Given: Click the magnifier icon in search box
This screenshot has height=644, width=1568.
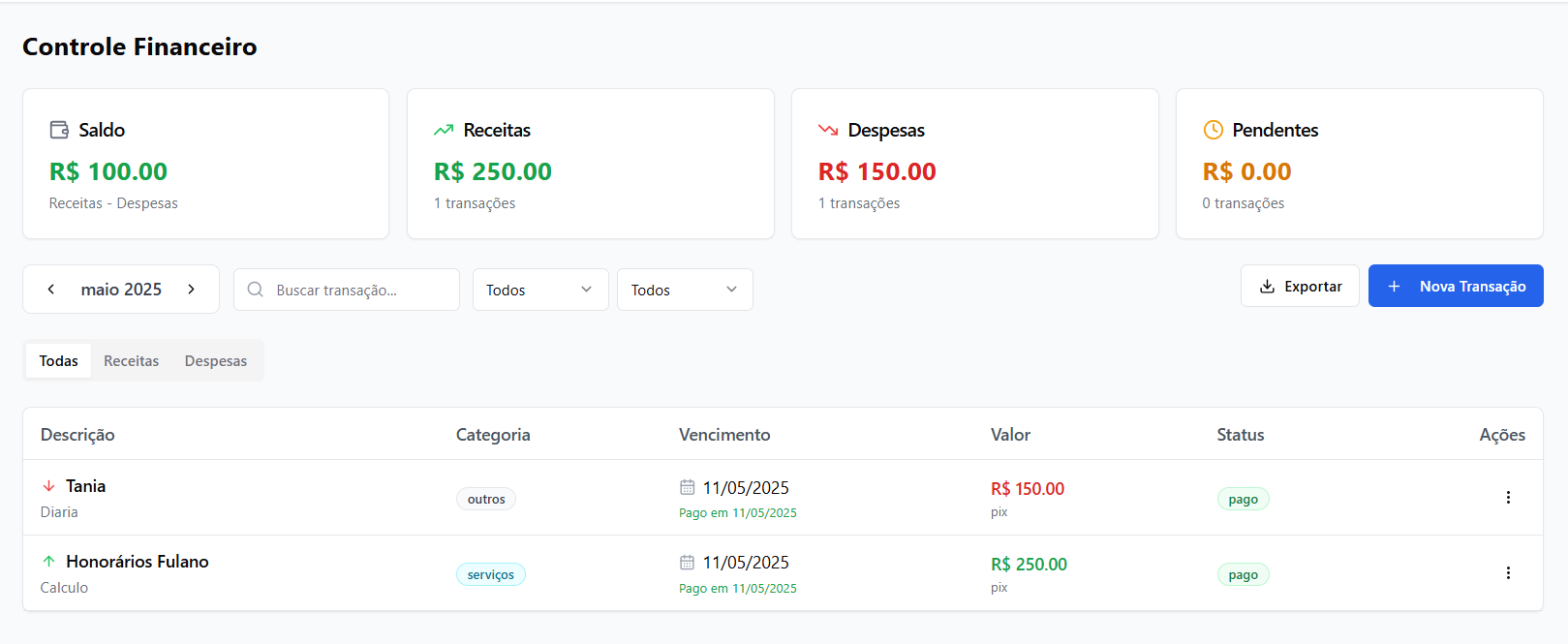Looking at the screenshot, I should click(x=255, y=290).
